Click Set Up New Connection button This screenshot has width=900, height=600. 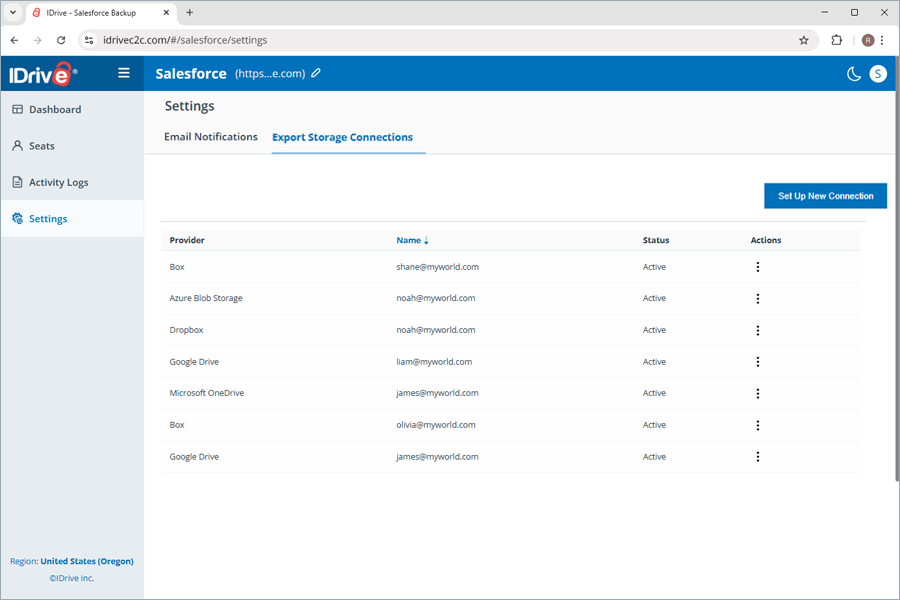(x=825, y=196)
